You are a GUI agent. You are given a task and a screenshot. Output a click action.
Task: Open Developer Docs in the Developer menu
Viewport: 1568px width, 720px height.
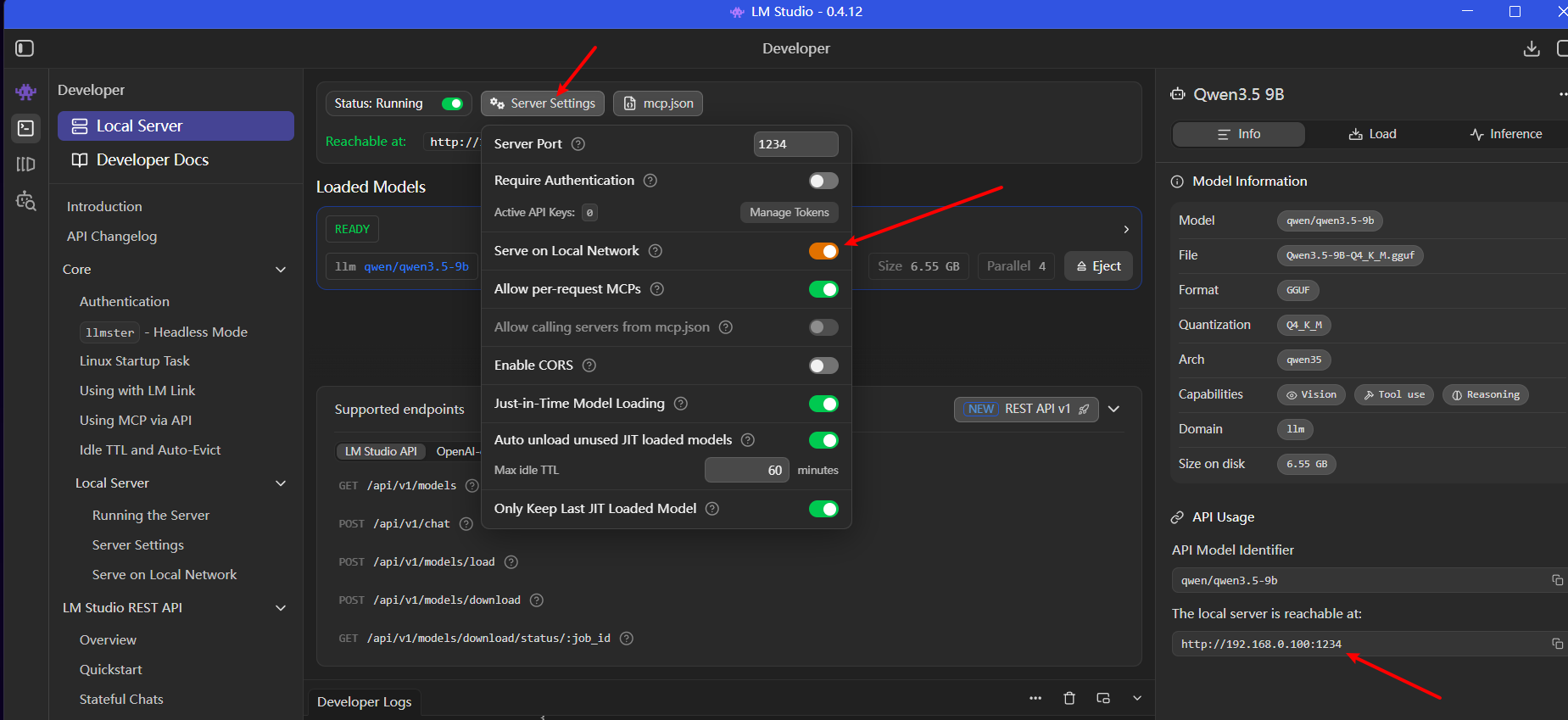pos(176,160)
